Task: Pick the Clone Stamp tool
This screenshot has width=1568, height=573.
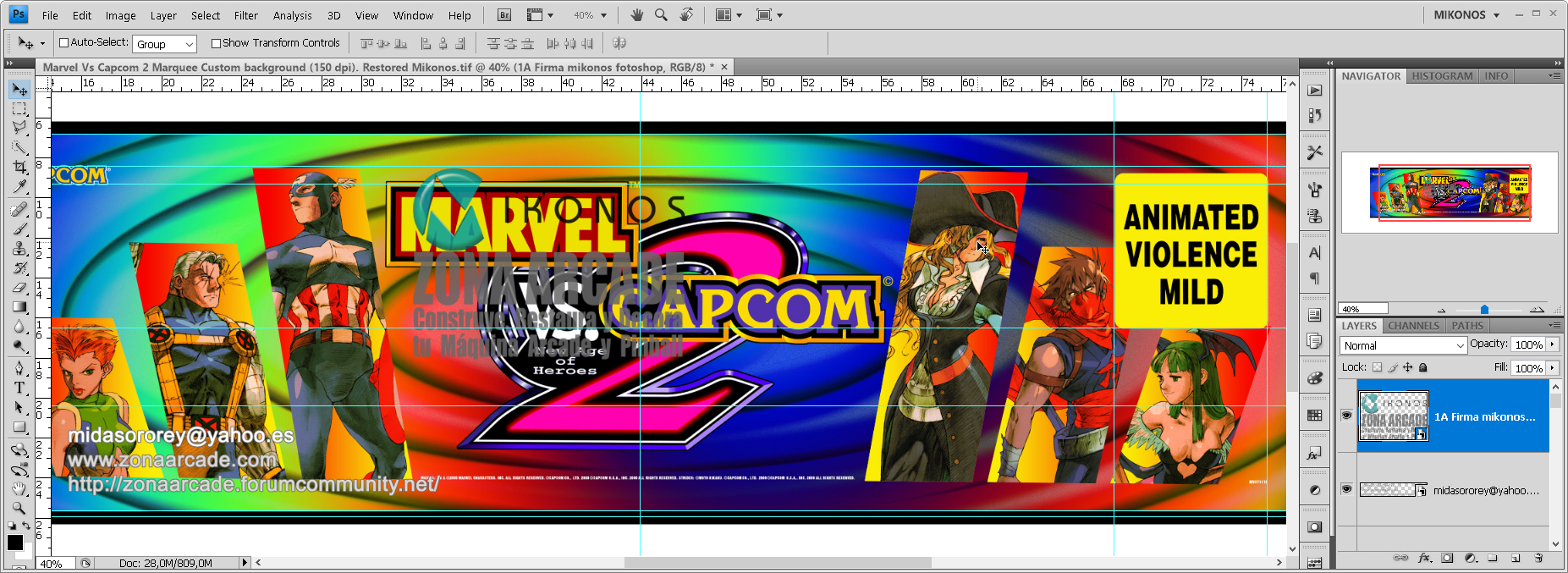Action: click(x=19, y=248)
